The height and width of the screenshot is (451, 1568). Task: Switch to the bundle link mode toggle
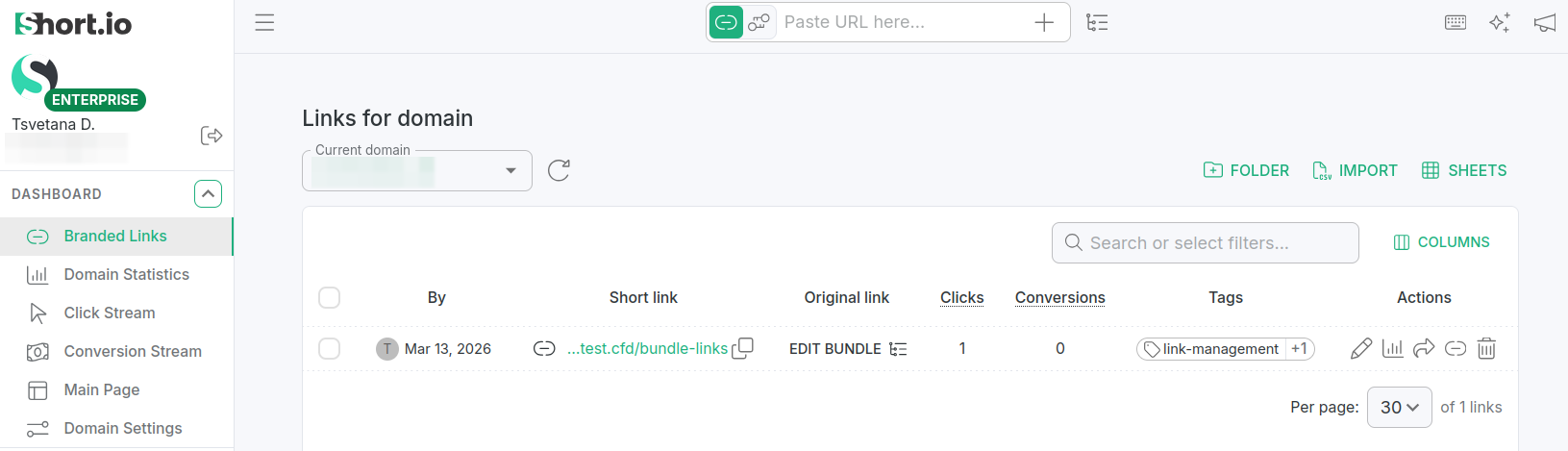point(759,22)
